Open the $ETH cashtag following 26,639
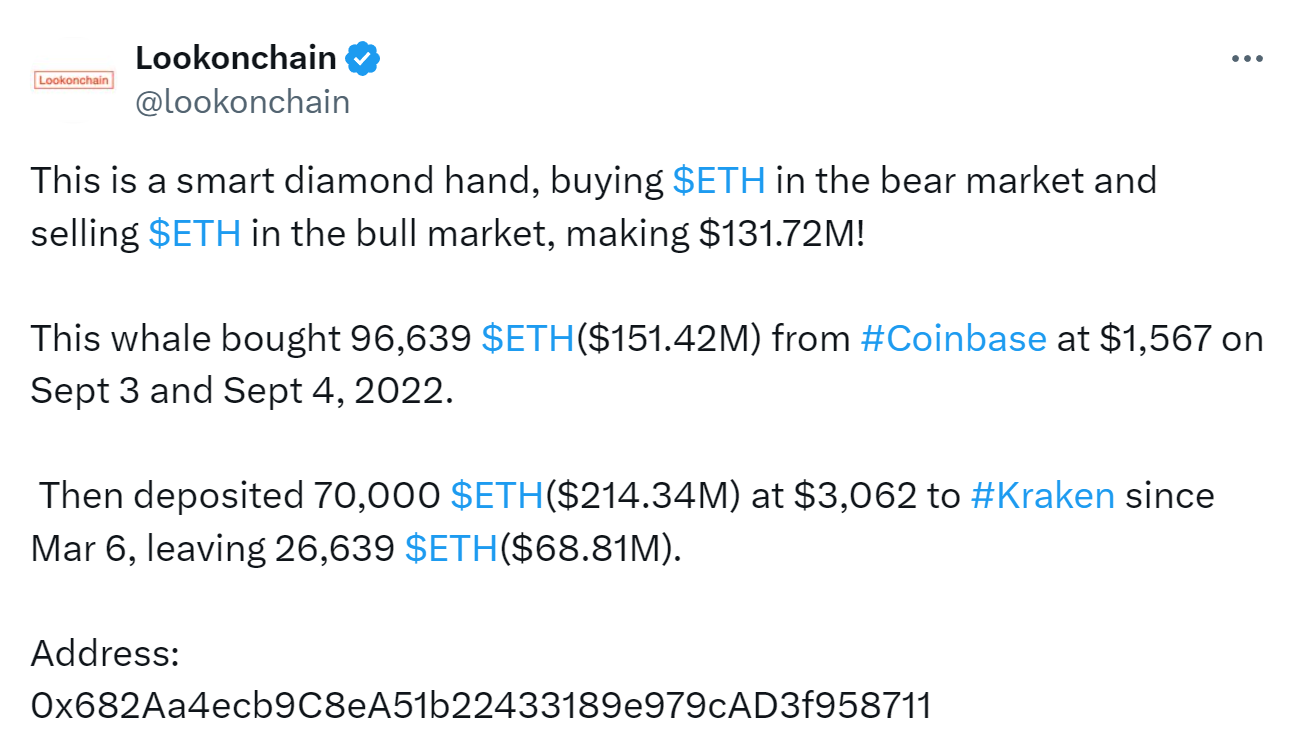This screenshot has width=1291, height=743. [451, 548]
